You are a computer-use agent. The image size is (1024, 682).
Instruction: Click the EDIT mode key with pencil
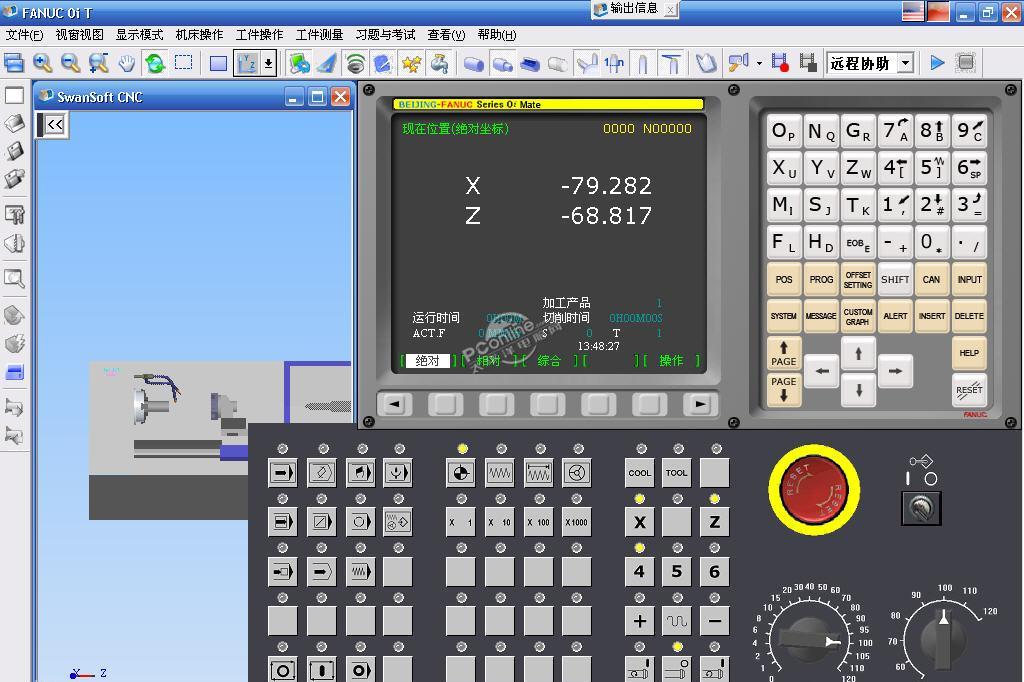coord(321,472)
